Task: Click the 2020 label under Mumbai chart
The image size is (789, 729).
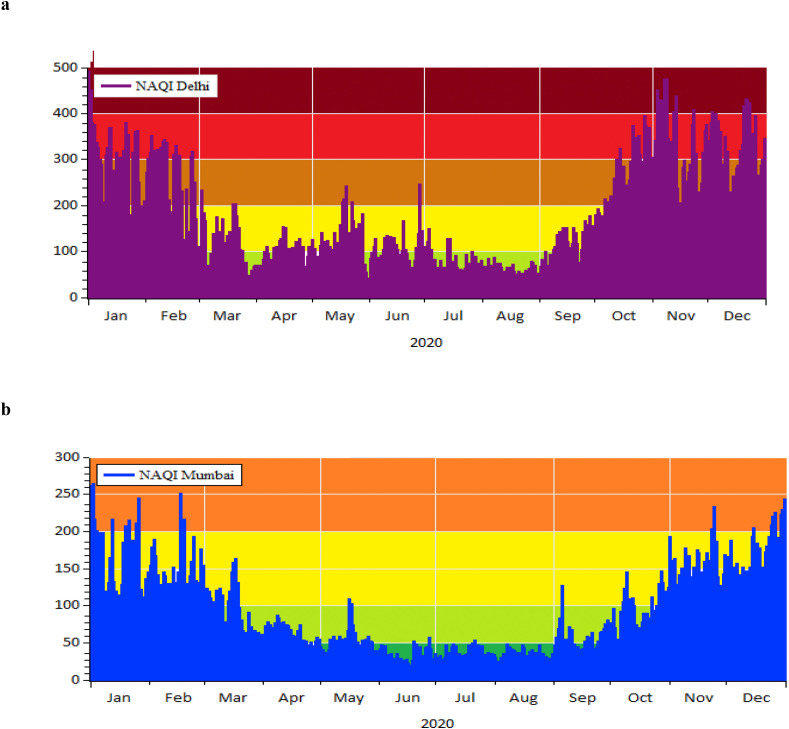Action: click(437, 723)
